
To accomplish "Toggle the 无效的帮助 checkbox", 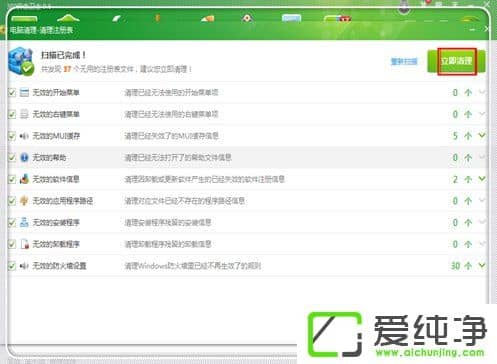I will click(12, 157).
